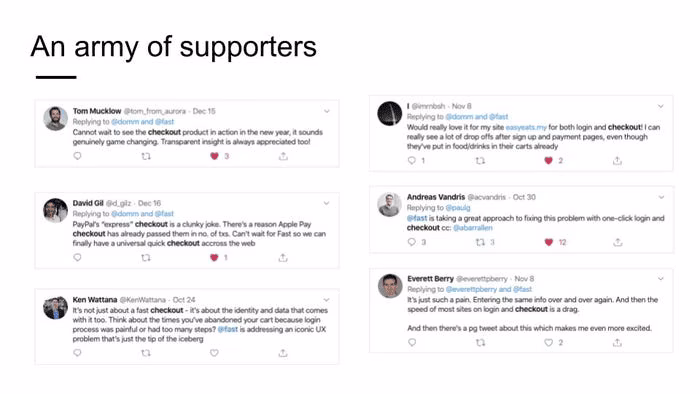
Task: Share David Gil's tweet via share icon
Action: point(283,257)
